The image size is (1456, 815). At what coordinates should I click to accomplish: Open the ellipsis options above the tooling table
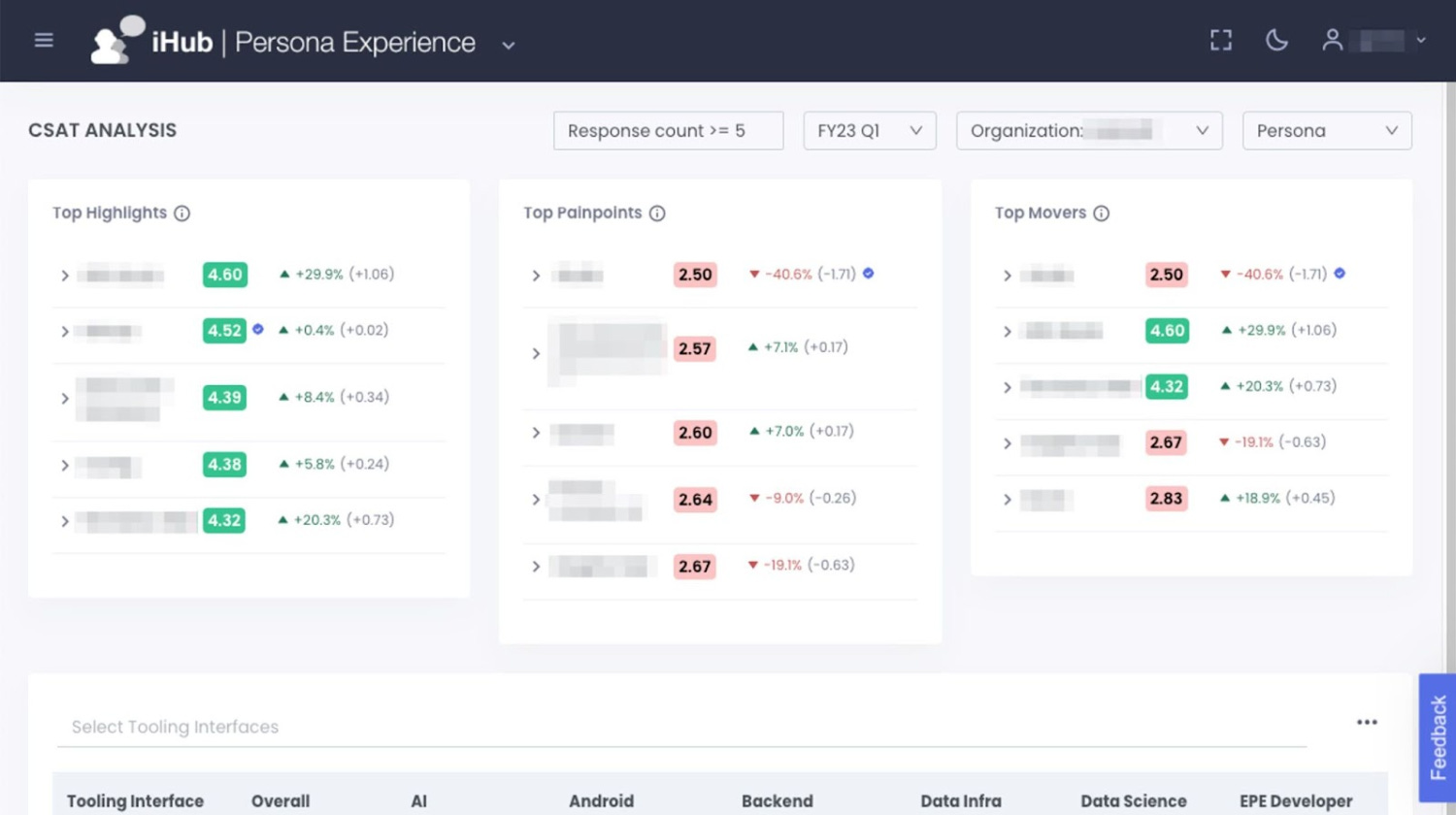1367,722
